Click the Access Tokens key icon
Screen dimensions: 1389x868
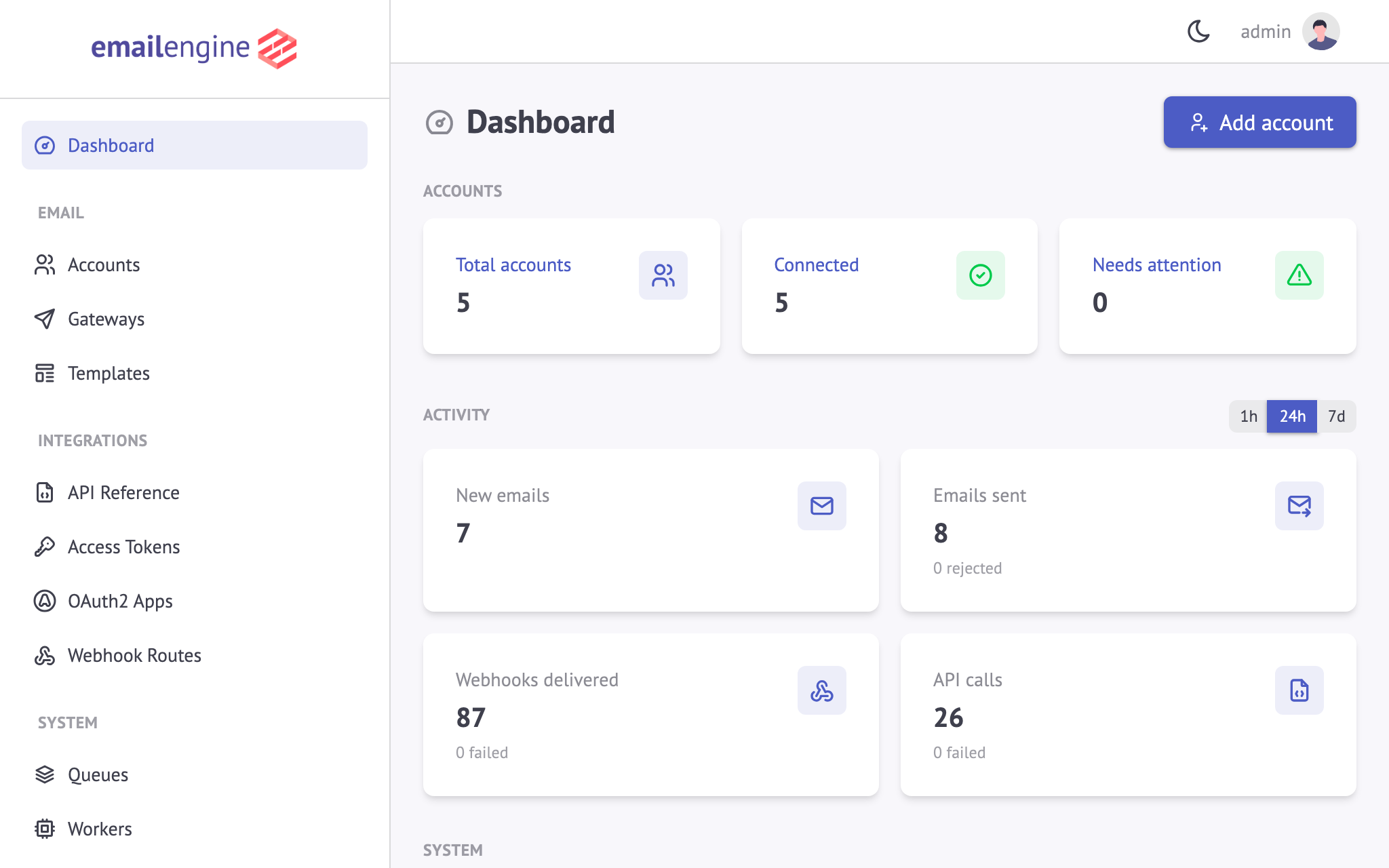tap(45, 547)
